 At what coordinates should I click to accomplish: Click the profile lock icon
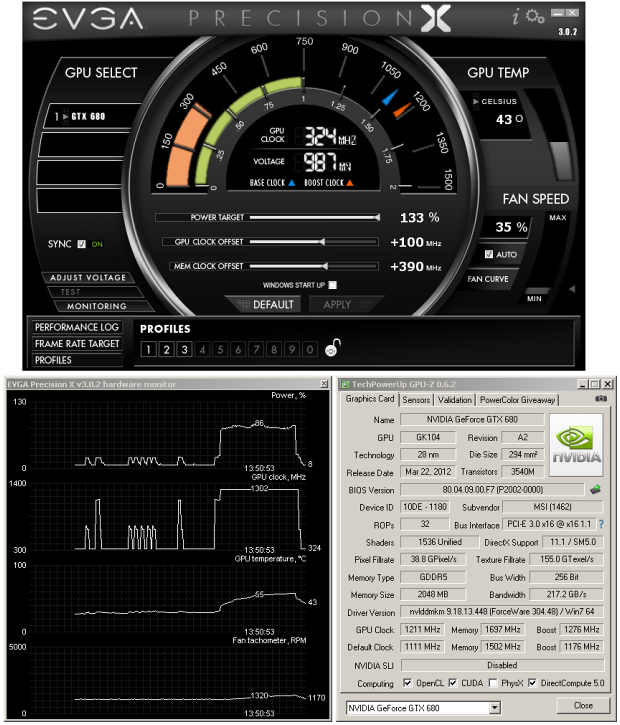pos(333,348)
